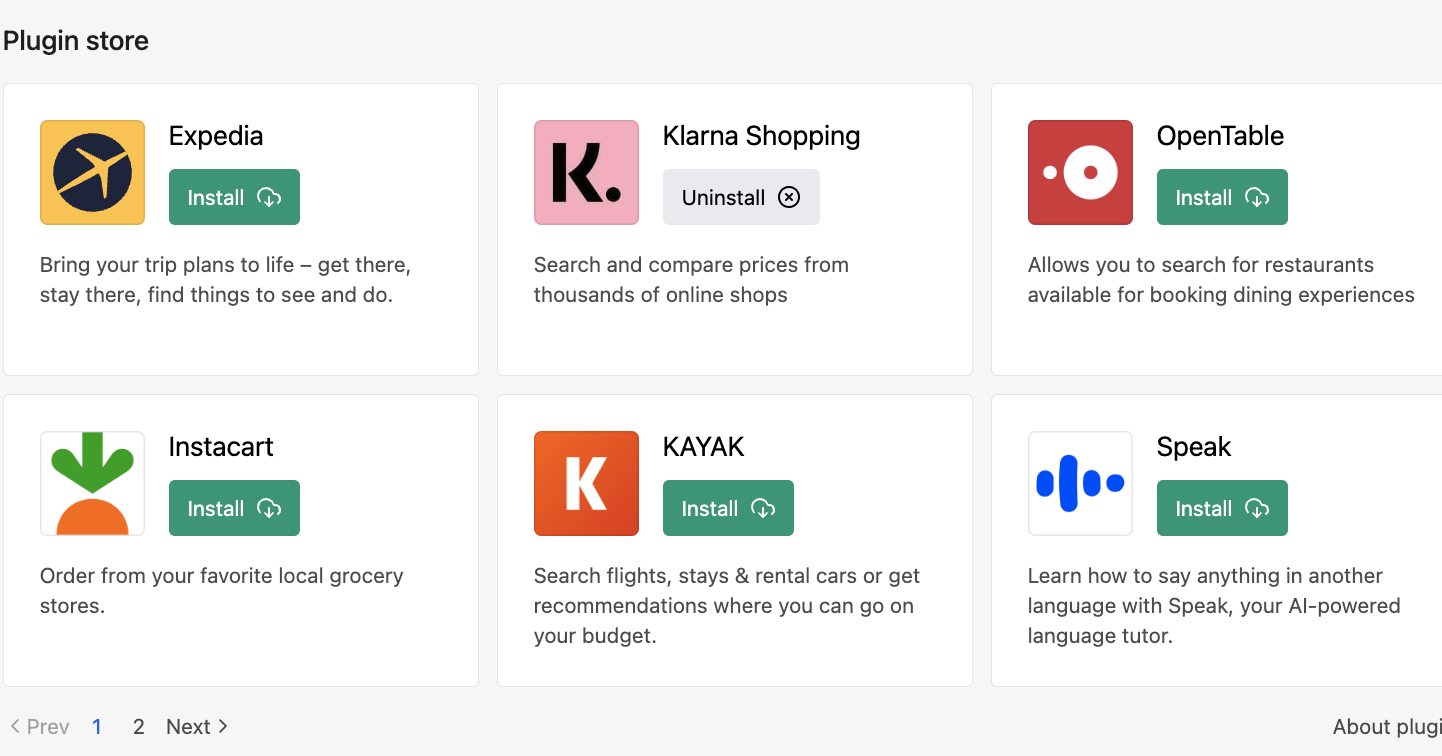
Task: Click the Plugin store heading
Action: pos(76,41)
